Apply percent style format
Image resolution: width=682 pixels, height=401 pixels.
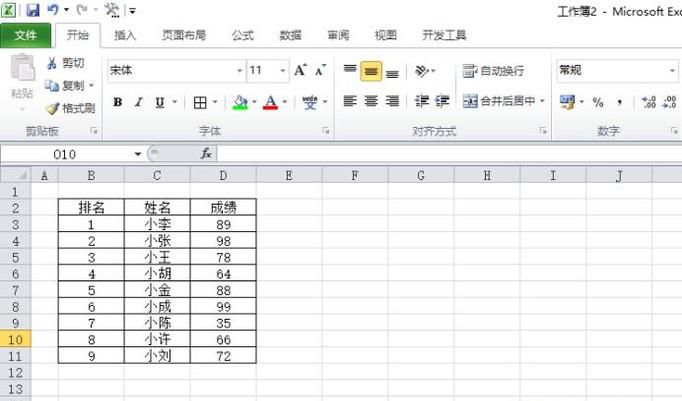click(598, 103)
